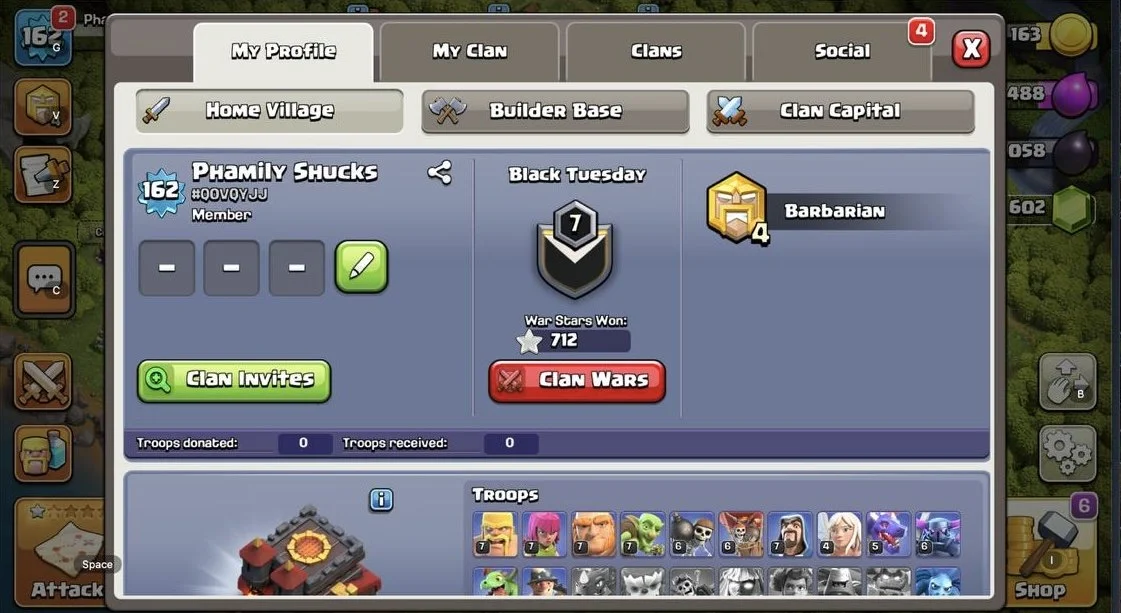Select the Builder Base view
Image resolution: width=1121 pixels, height=613 pixels.
[x=555, y=111]
